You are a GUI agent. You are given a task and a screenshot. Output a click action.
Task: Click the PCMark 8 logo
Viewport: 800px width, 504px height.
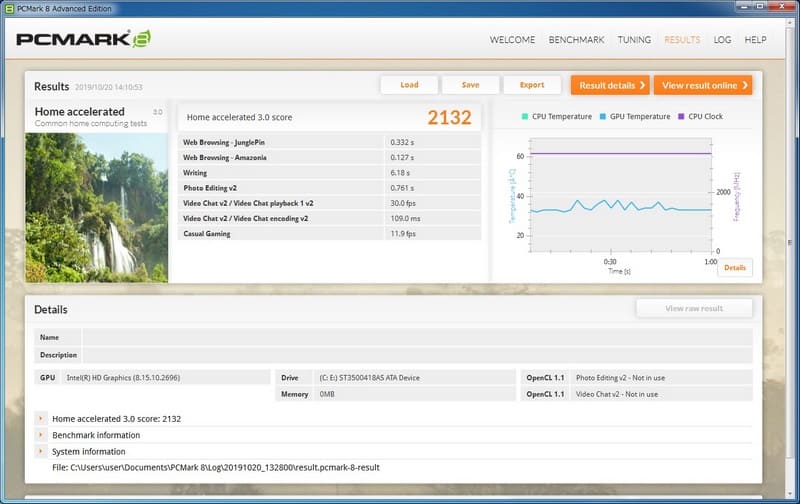(x=83, y=39)
